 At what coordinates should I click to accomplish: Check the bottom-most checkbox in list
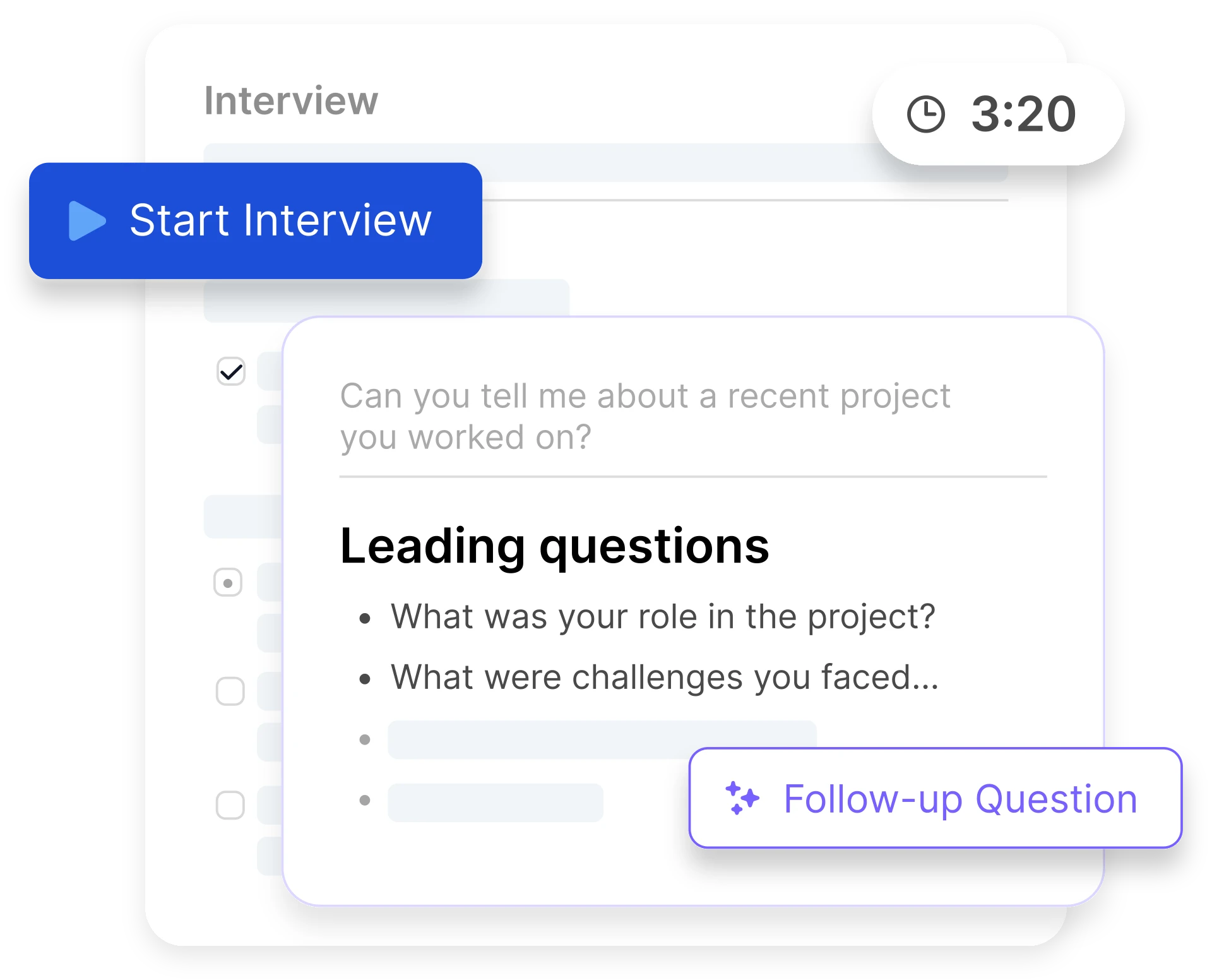pos(229,804)
